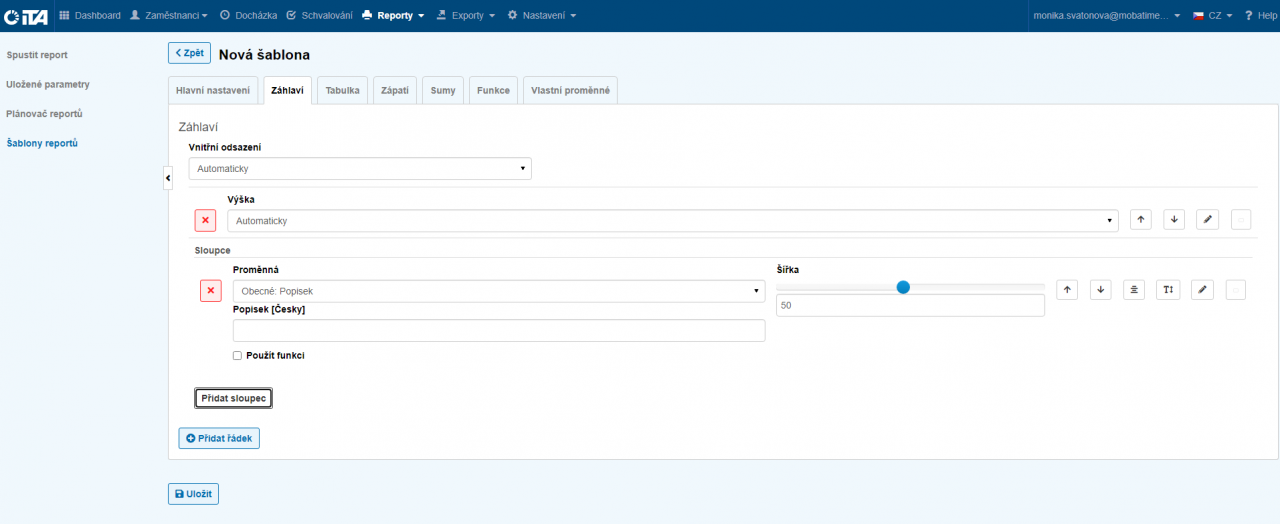Delete the header row with red X
This screenshot has width=1280, height=524.
[205, 220]
